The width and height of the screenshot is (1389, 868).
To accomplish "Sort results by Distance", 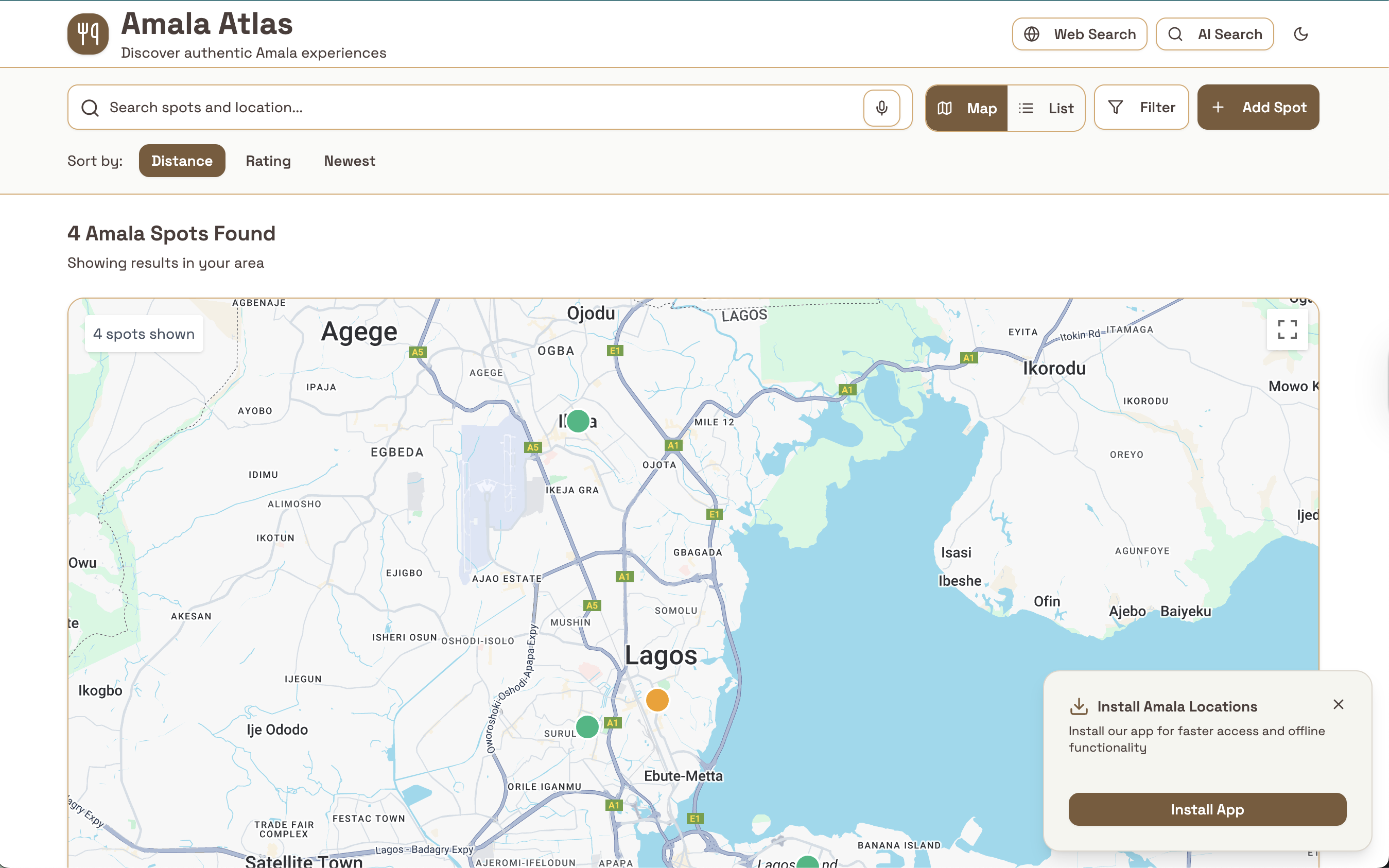I will click(182, 161).
